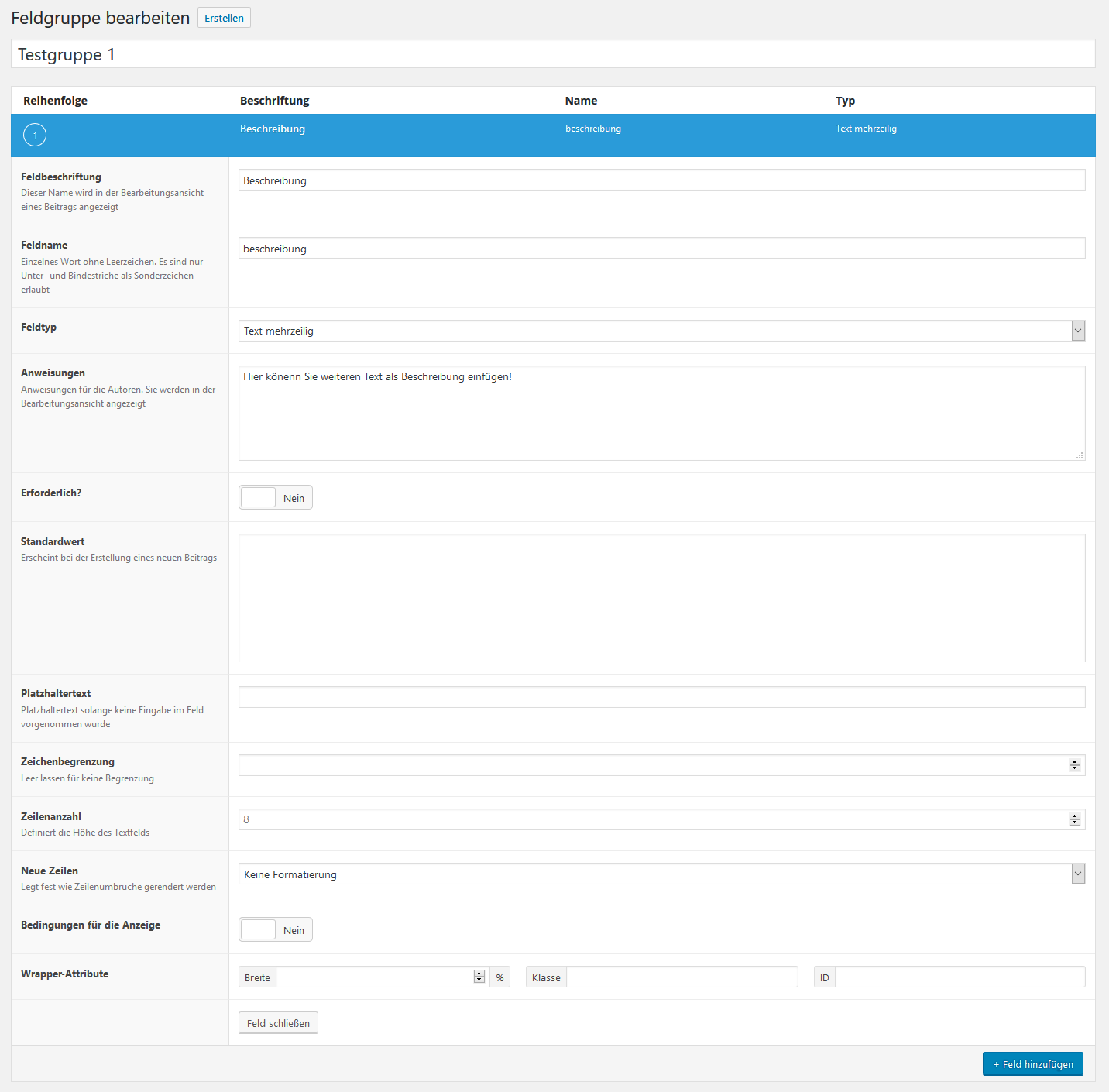Open the Neue Zeilen dropdown
The image size is (1109, 1092).
tap(661, 874)
